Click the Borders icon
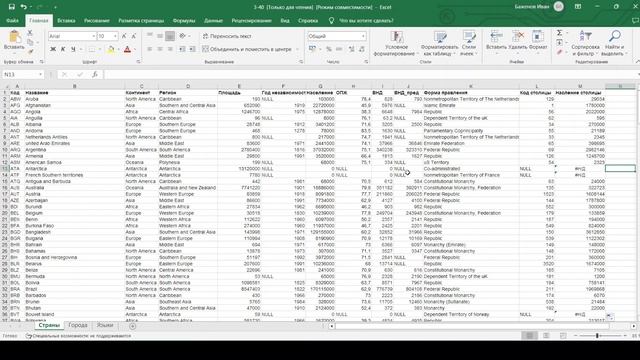 tap(91, 49)
